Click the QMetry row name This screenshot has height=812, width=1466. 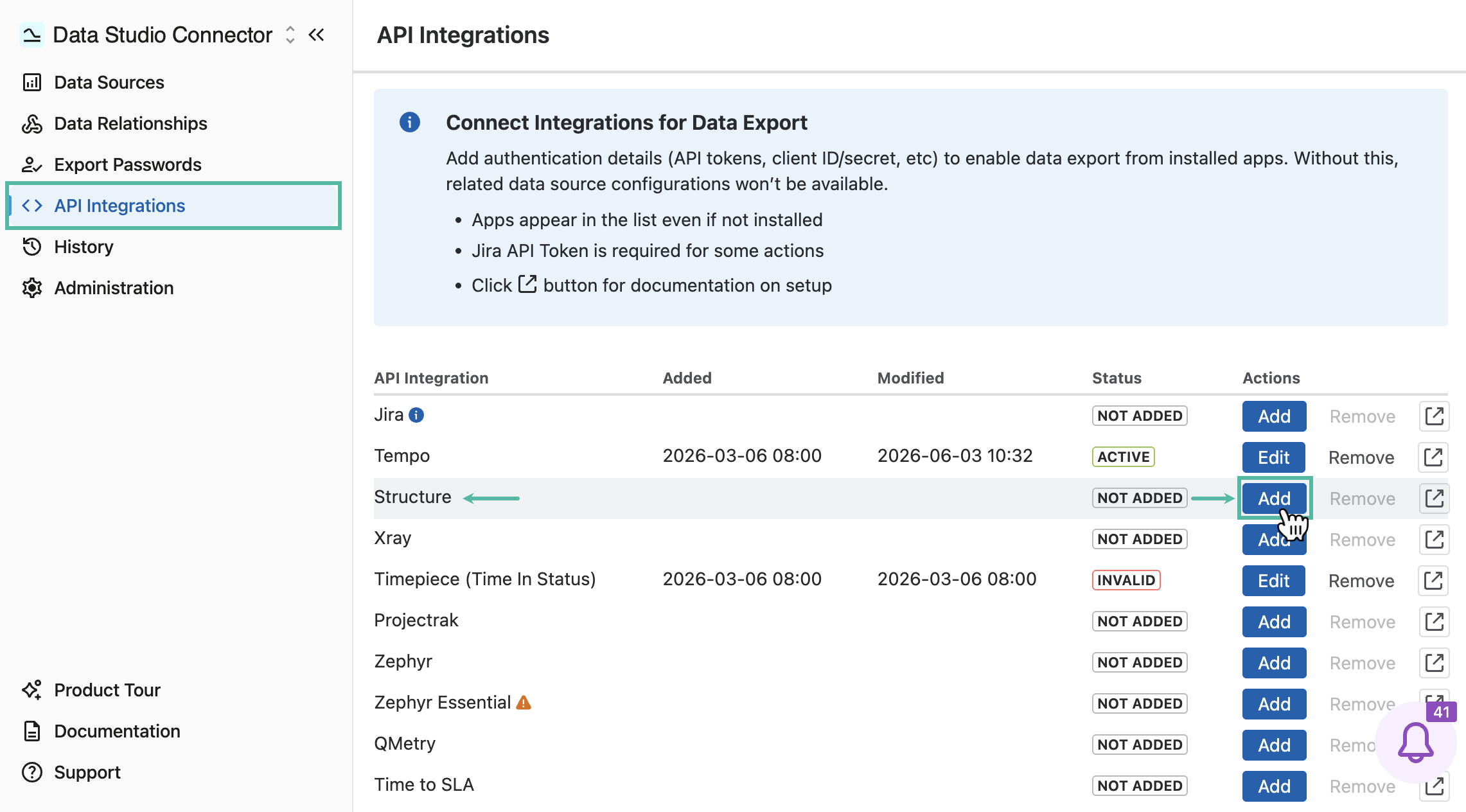pos(405,743)
